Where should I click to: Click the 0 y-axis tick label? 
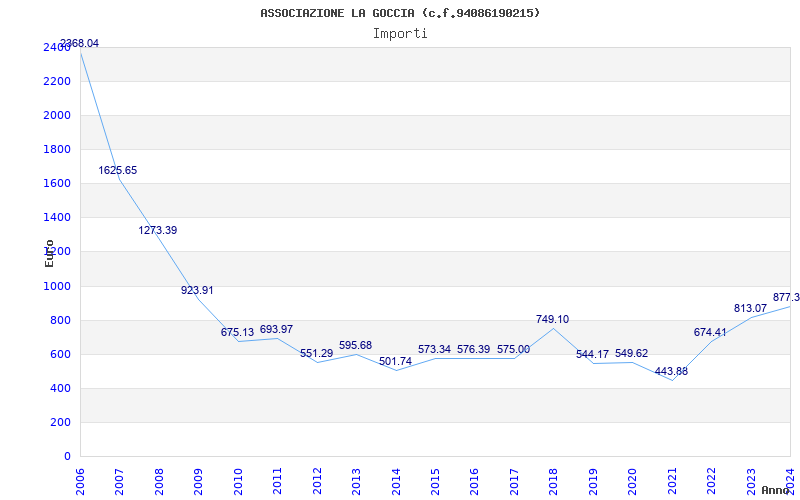pos(67,456)
